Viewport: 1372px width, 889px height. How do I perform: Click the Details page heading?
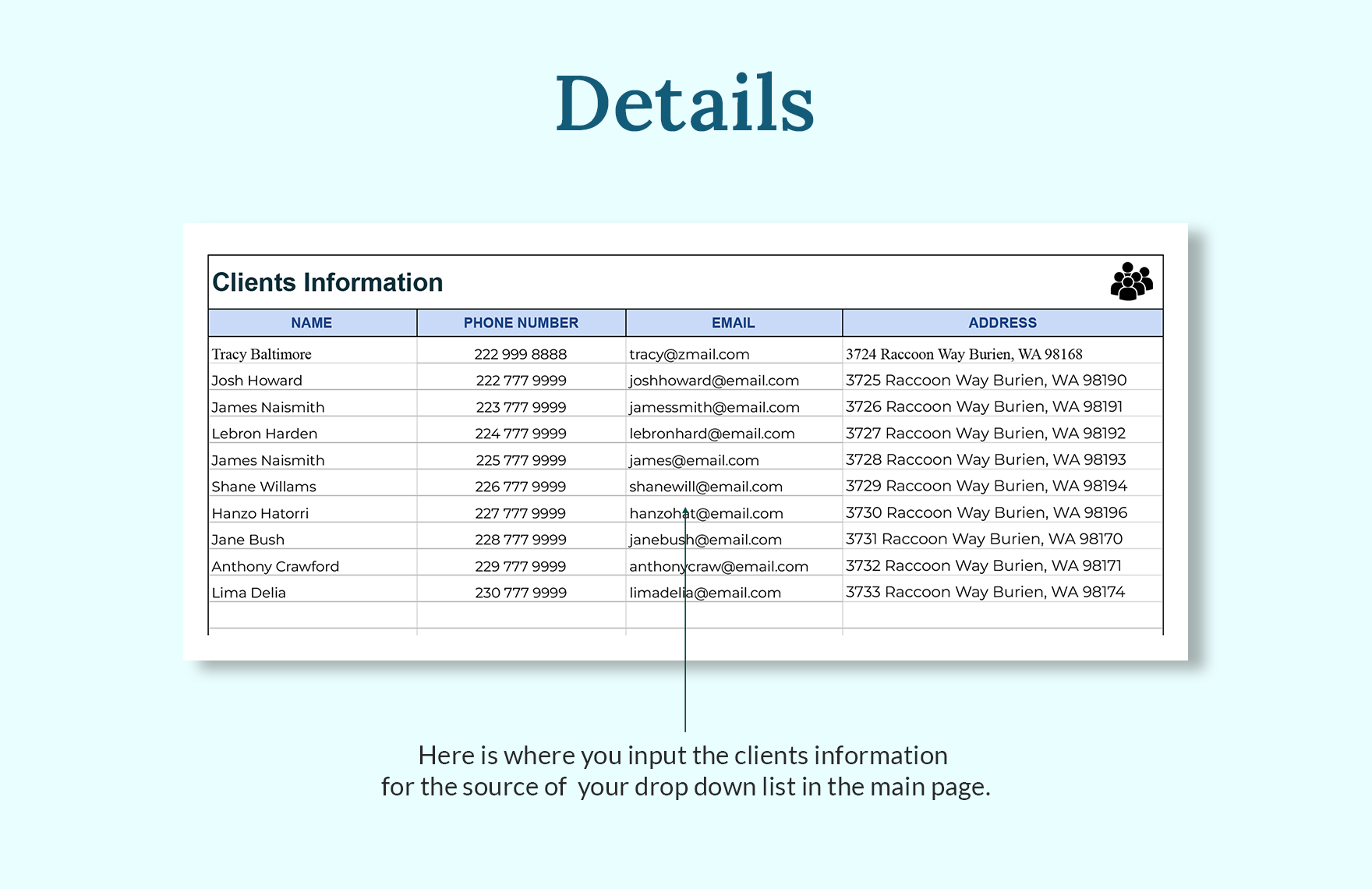(685, 101)
